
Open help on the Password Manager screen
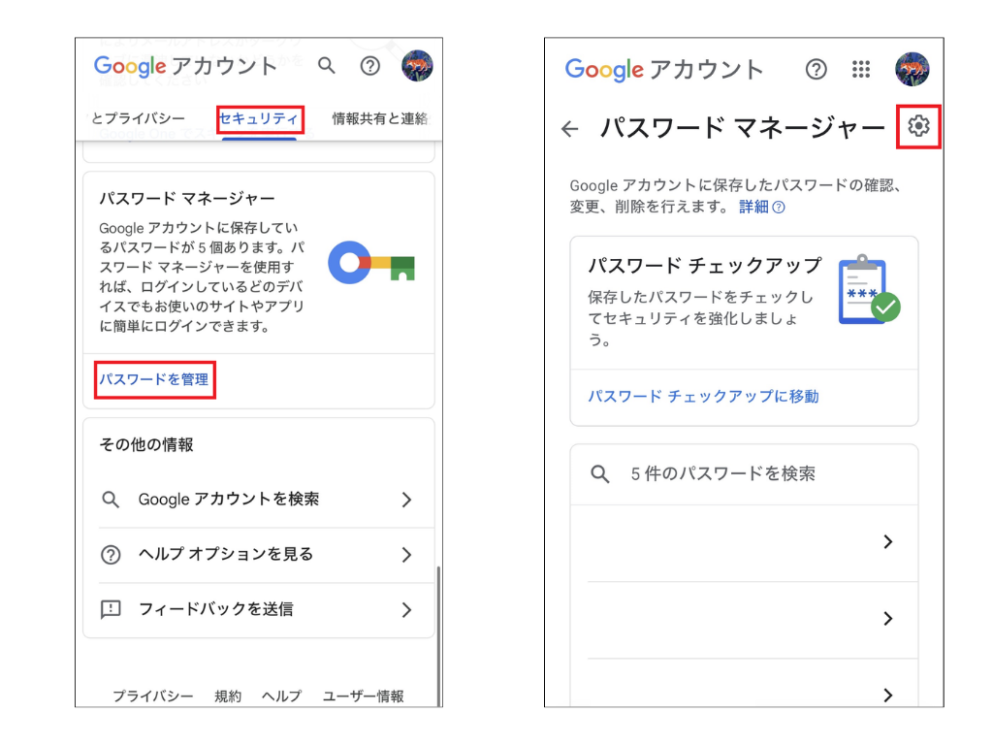[x=816, y=70]
